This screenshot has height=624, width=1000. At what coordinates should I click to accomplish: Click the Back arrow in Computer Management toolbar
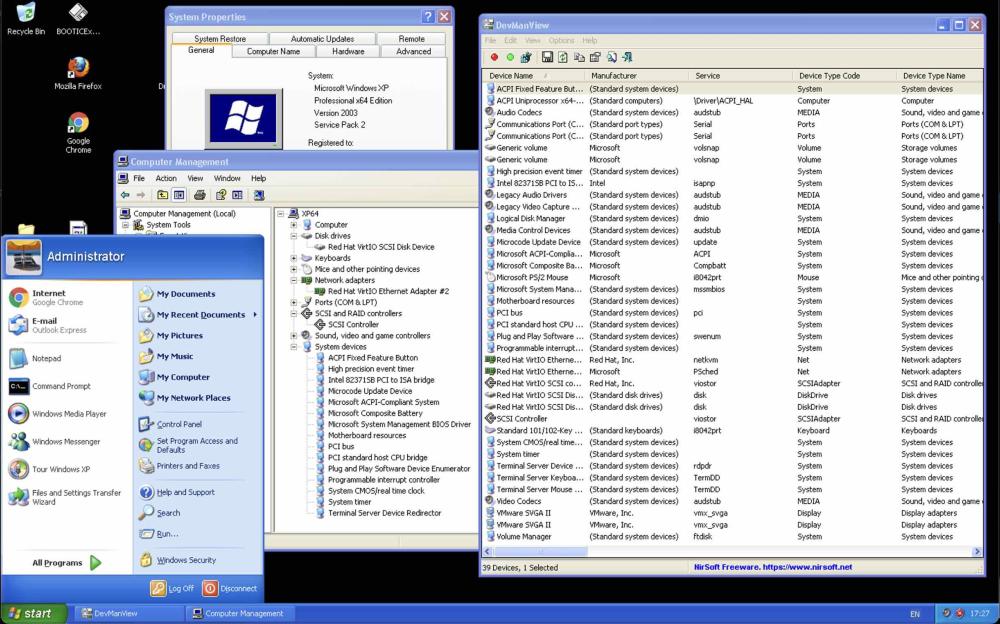(125, 195)
